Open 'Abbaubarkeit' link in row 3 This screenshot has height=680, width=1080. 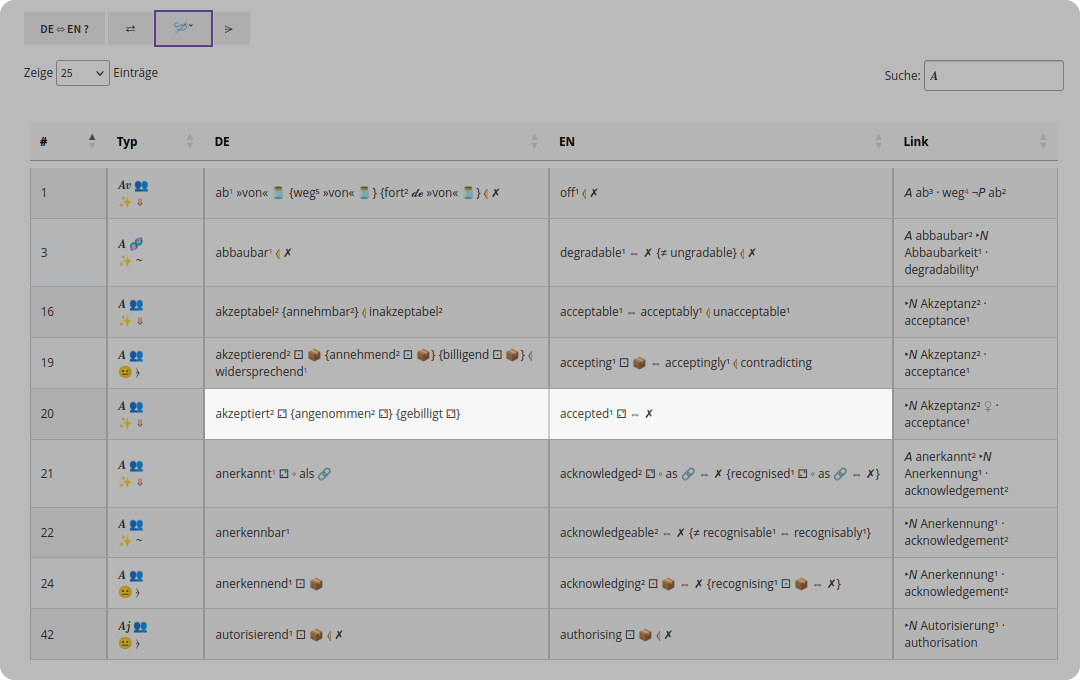point(943,253)
